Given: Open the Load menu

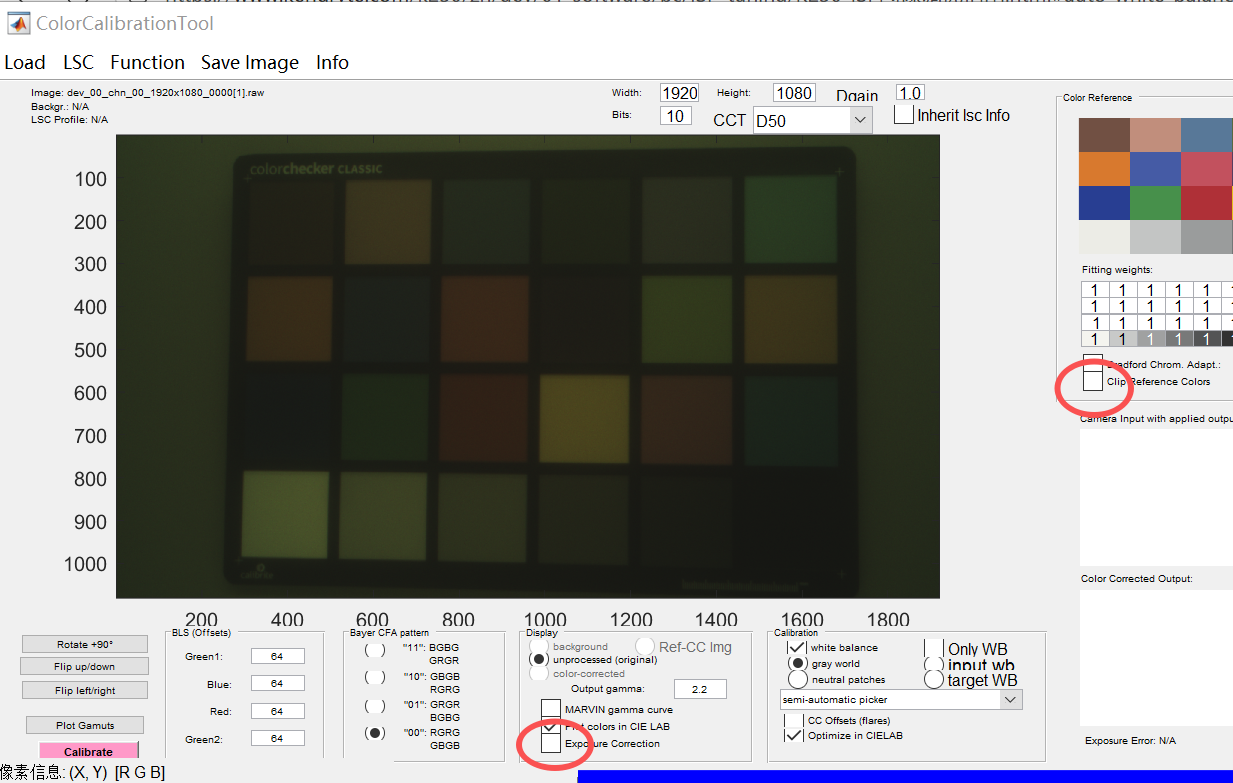Looking at the screenshot, I should coord(25,63).
